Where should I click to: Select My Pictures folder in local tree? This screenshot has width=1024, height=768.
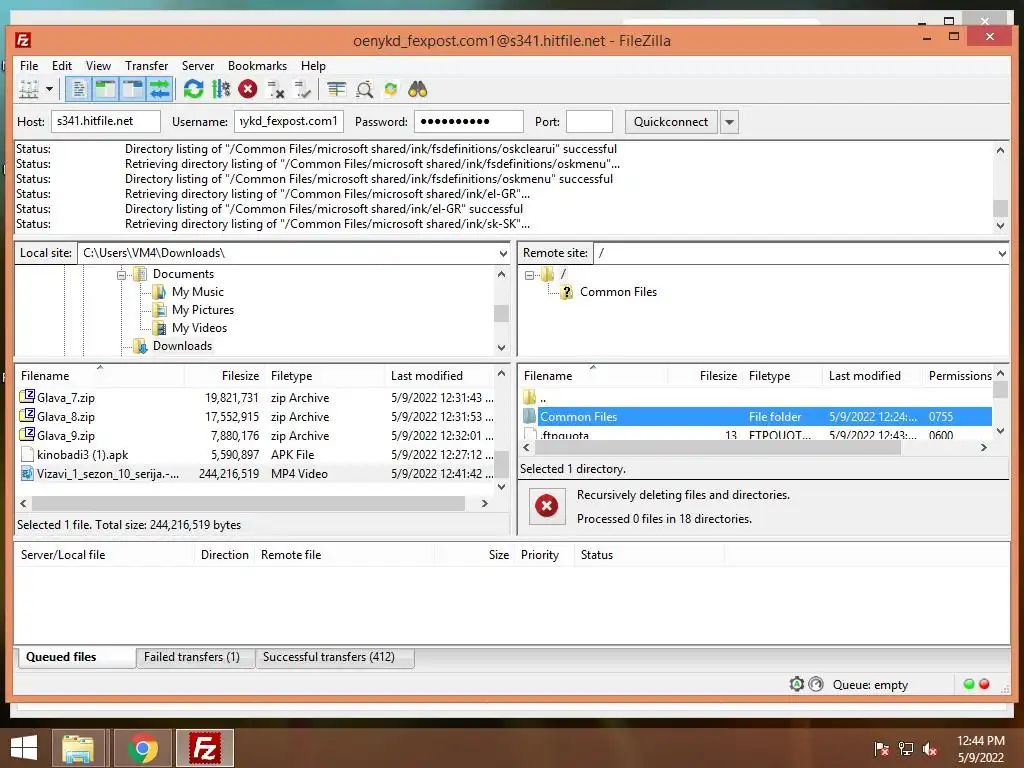coord(203,310)
